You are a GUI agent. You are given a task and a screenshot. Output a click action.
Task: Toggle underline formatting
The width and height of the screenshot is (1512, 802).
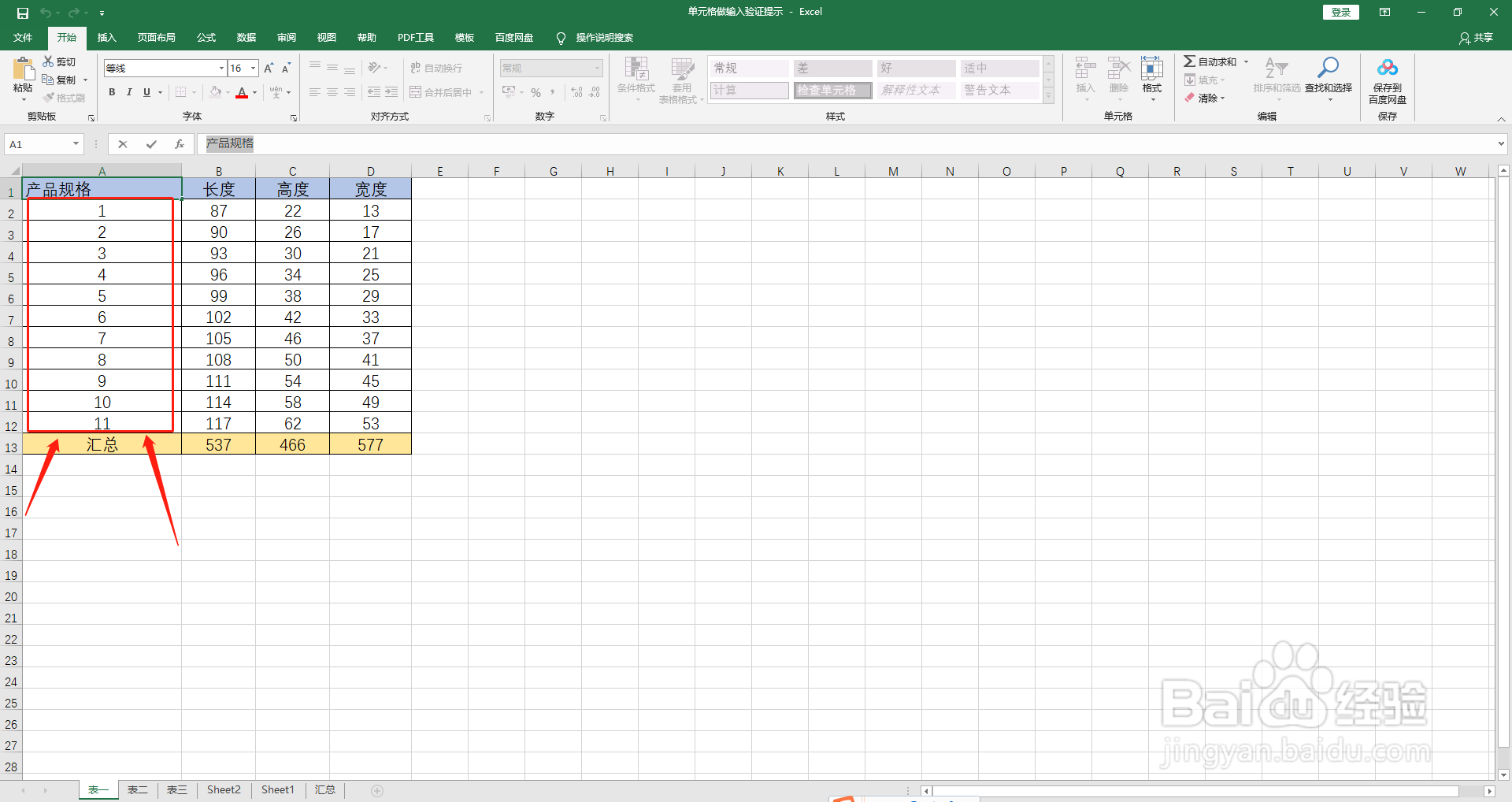146,92
